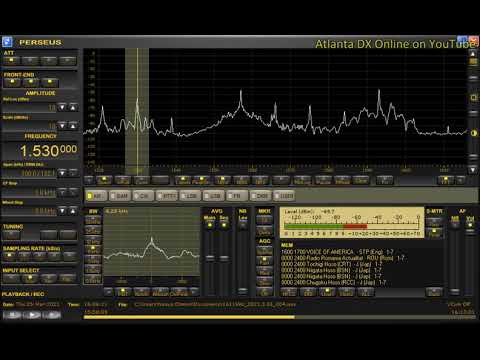Select the second ATT attenuator button

click(x=30, y=61)
